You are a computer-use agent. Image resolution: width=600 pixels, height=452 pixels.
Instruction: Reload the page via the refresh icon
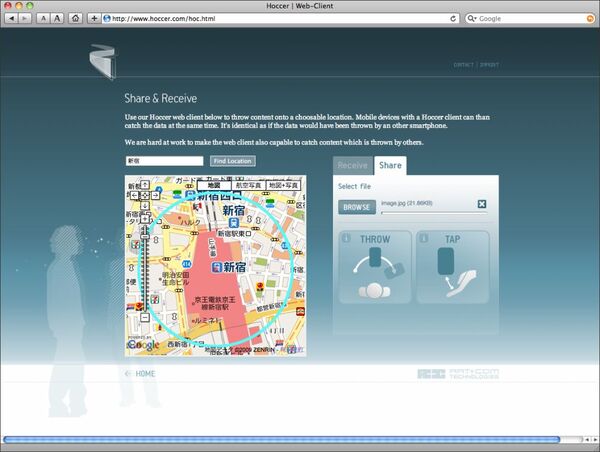click(453, 18)
